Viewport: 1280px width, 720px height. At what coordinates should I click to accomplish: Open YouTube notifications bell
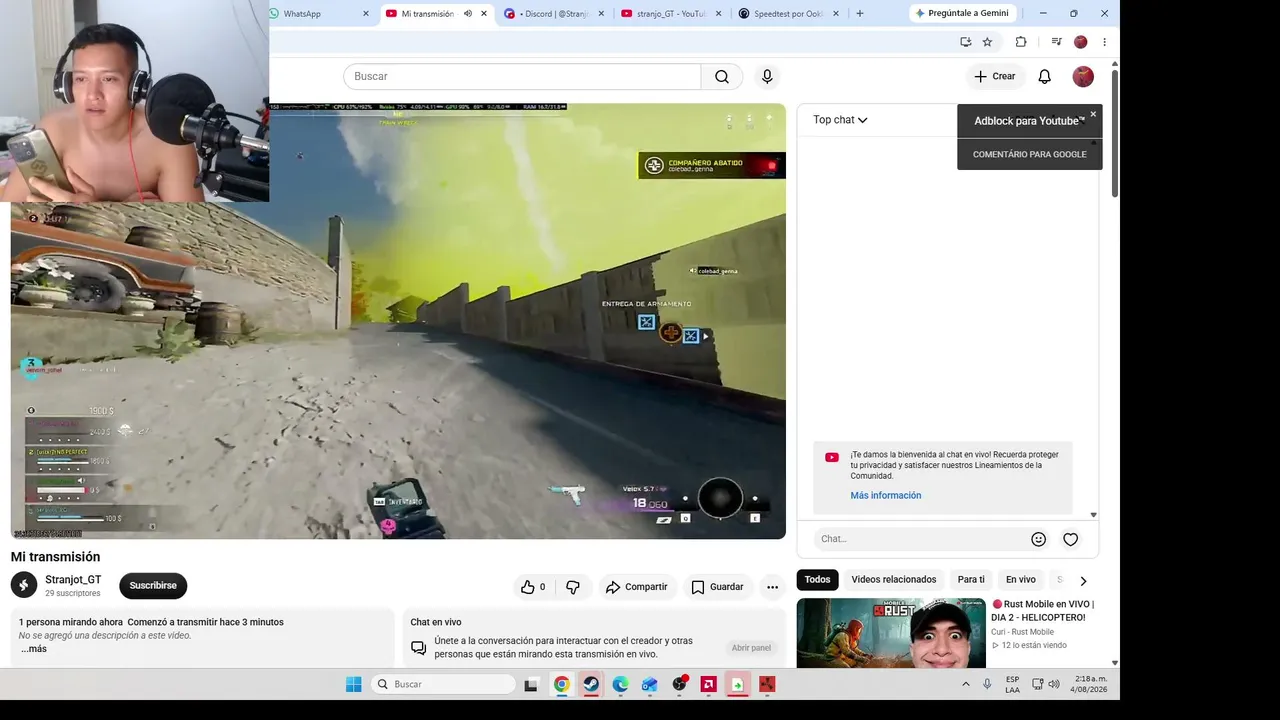click(1044, 76)
